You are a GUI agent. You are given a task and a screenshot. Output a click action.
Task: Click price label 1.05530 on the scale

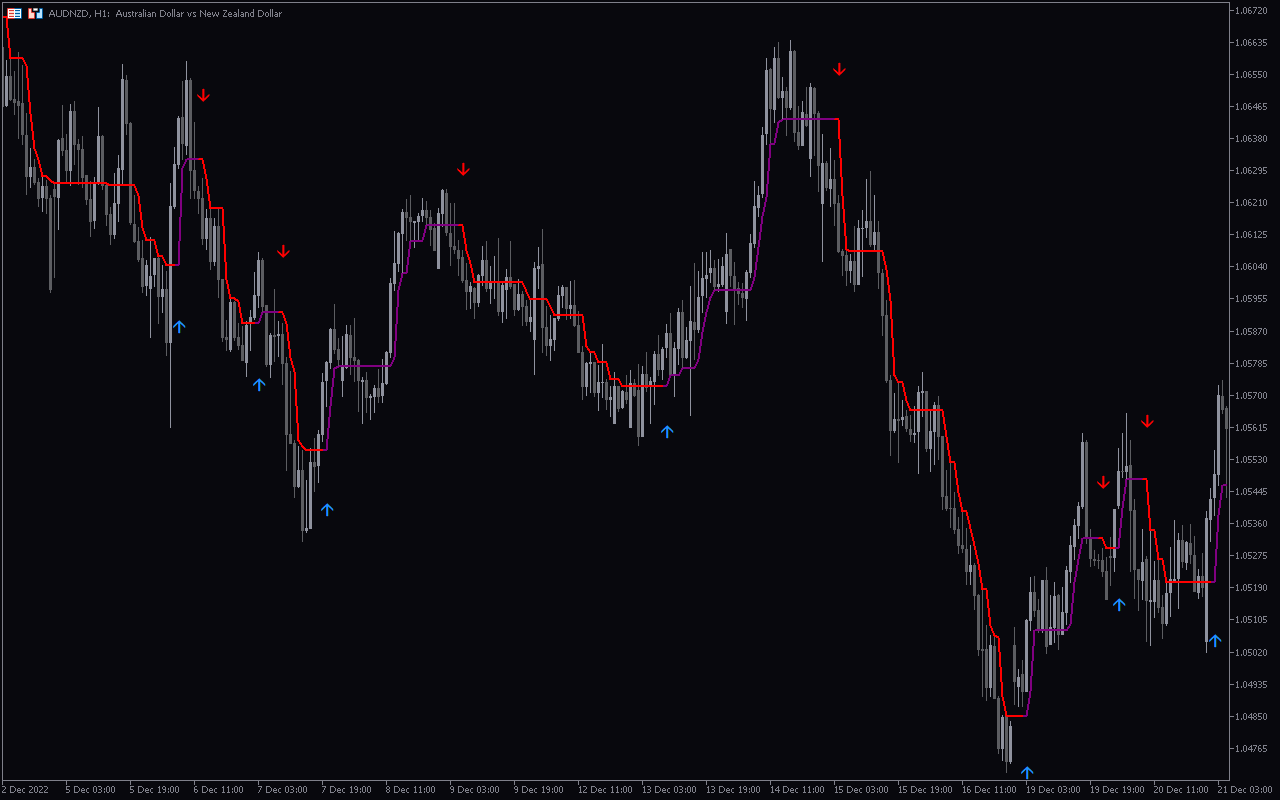click(1251, 459)
